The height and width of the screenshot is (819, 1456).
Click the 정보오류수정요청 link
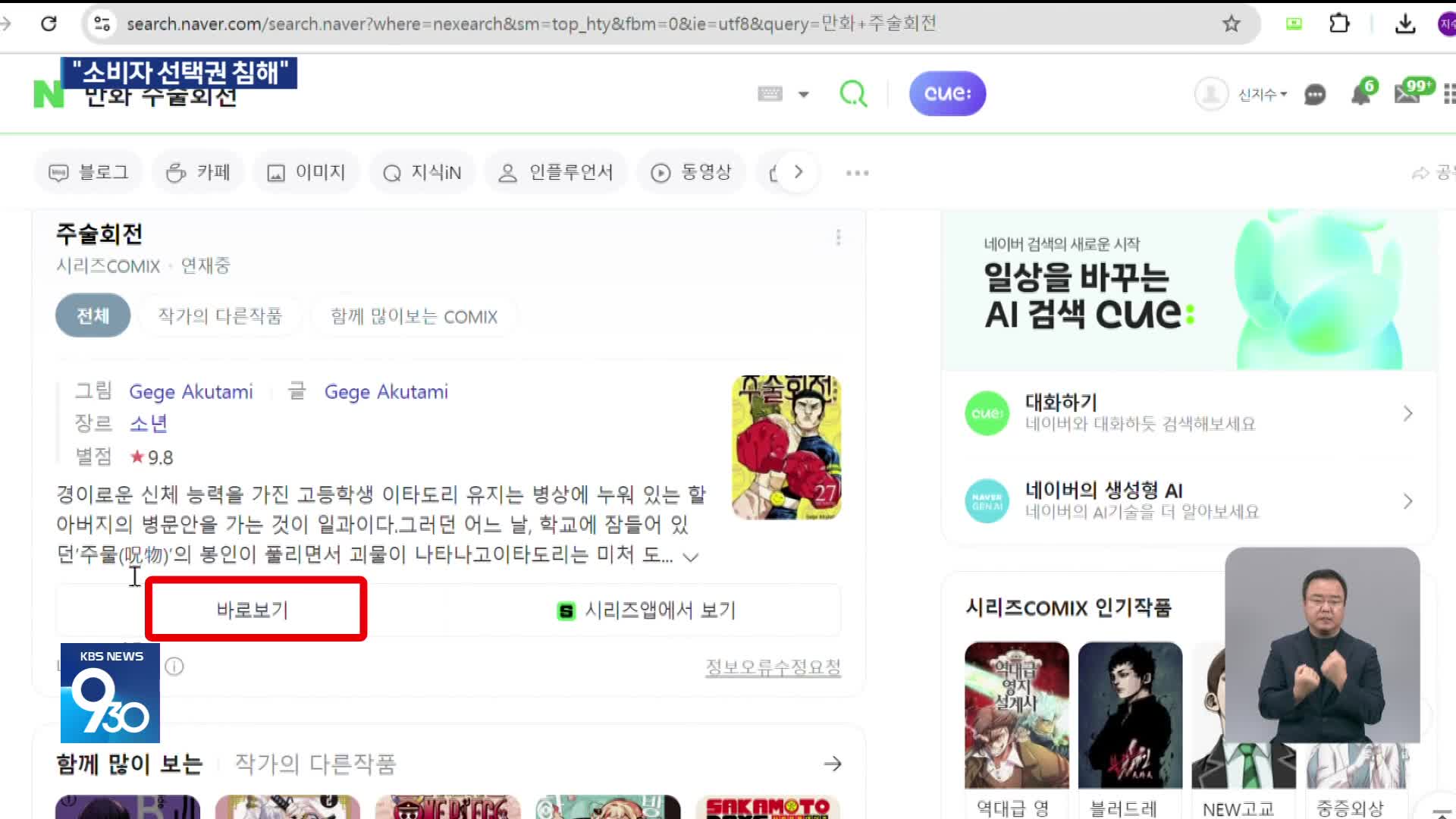click(x=773, y=667)
